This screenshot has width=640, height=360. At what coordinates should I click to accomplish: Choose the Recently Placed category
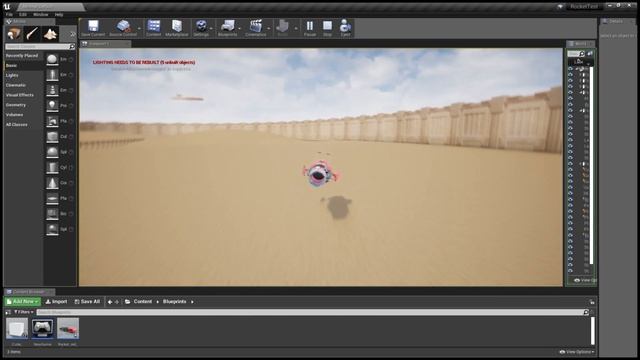click(22, 56)
